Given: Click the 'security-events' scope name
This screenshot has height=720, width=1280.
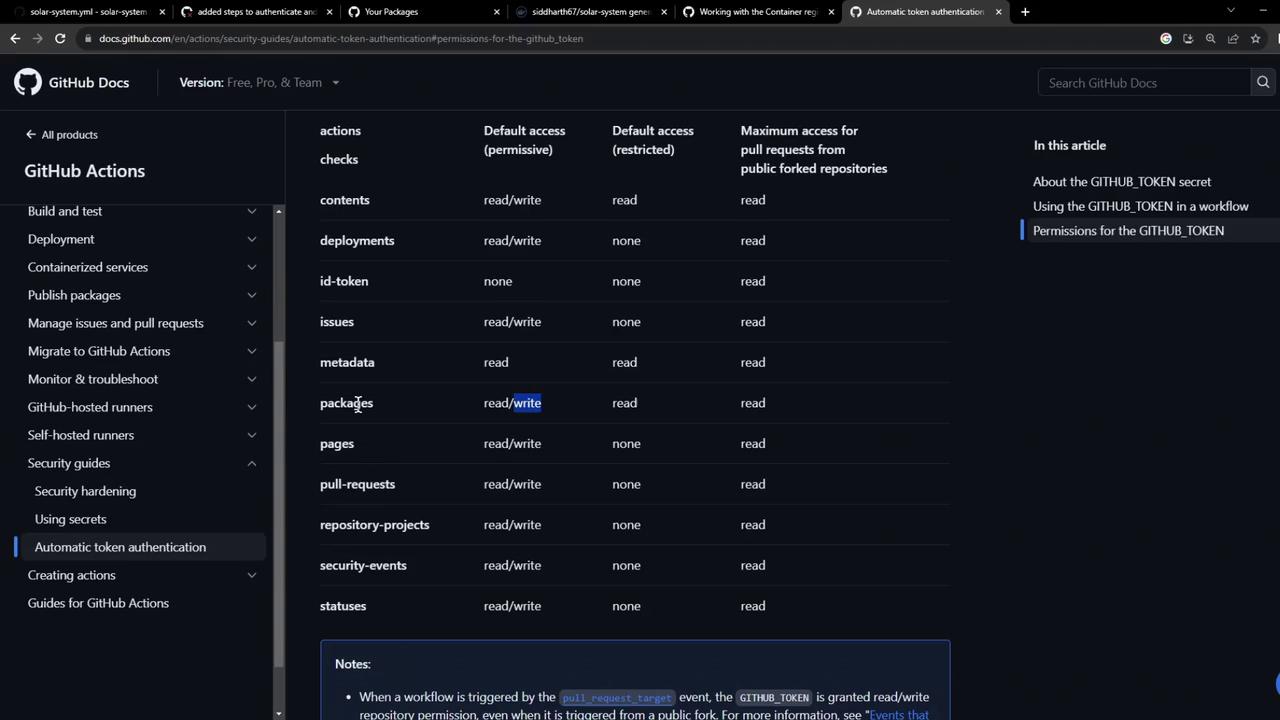Looking at the screenshot, I should (x=363, y=565).
